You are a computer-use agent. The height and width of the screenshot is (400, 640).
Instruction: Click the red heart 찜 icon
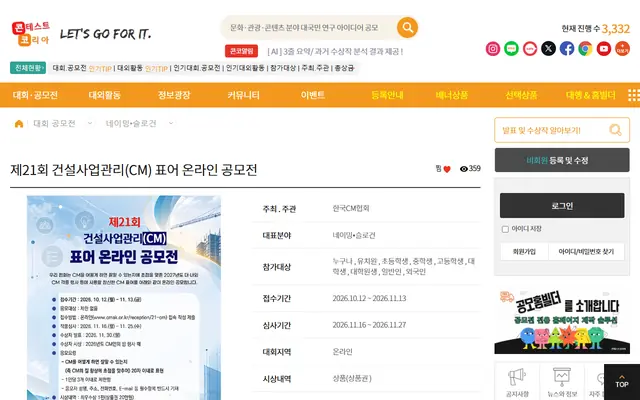point(447,169)
